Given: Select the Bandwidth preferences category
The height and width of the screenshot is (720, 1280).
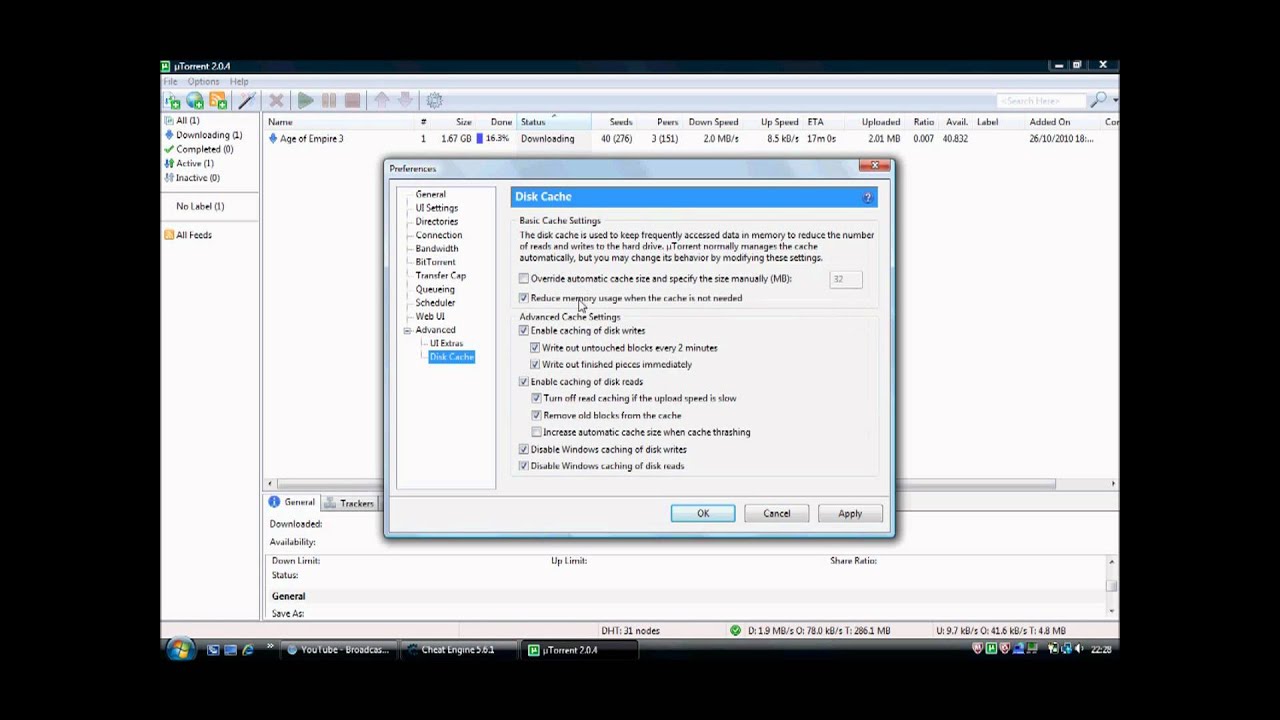Looking at the screenshot, I should pyautogui.click(x=437, y=248).
